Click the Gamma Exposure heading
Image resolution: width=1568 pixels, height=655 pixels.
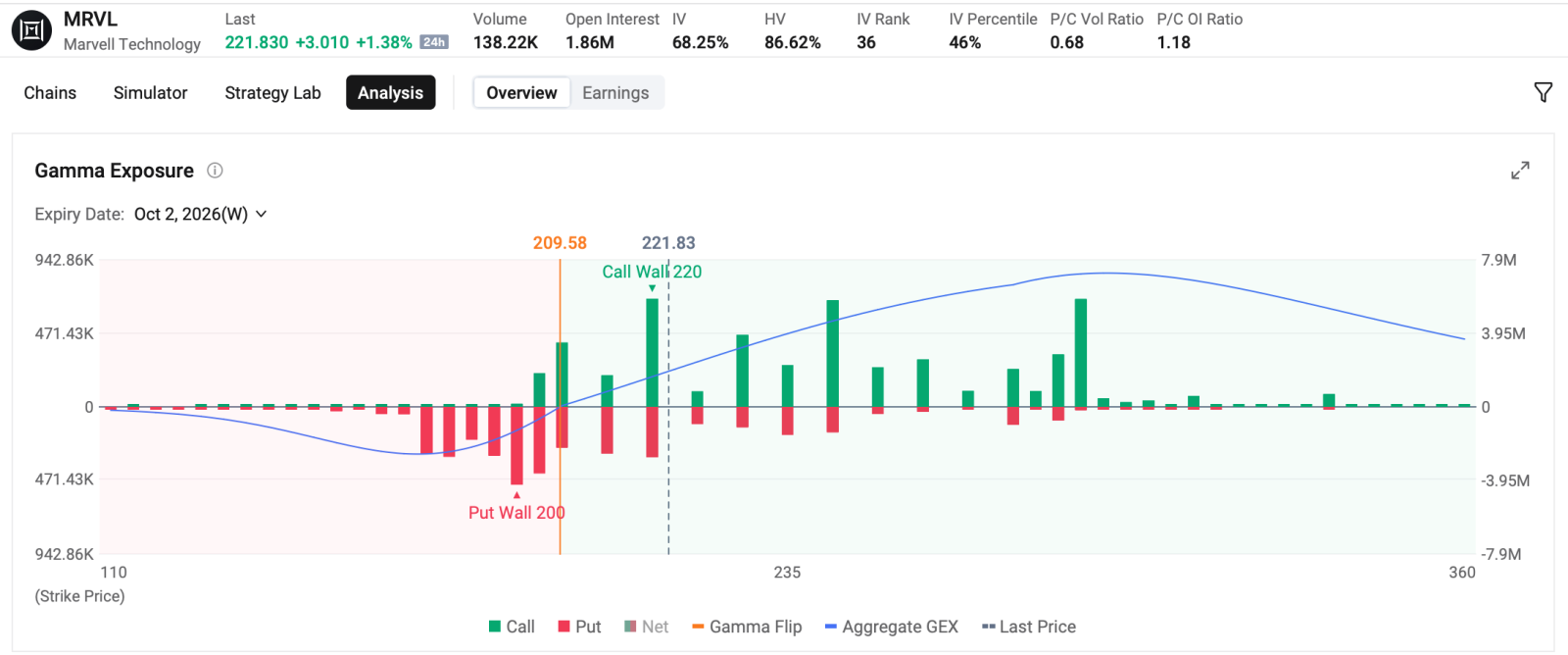(115, 171)
